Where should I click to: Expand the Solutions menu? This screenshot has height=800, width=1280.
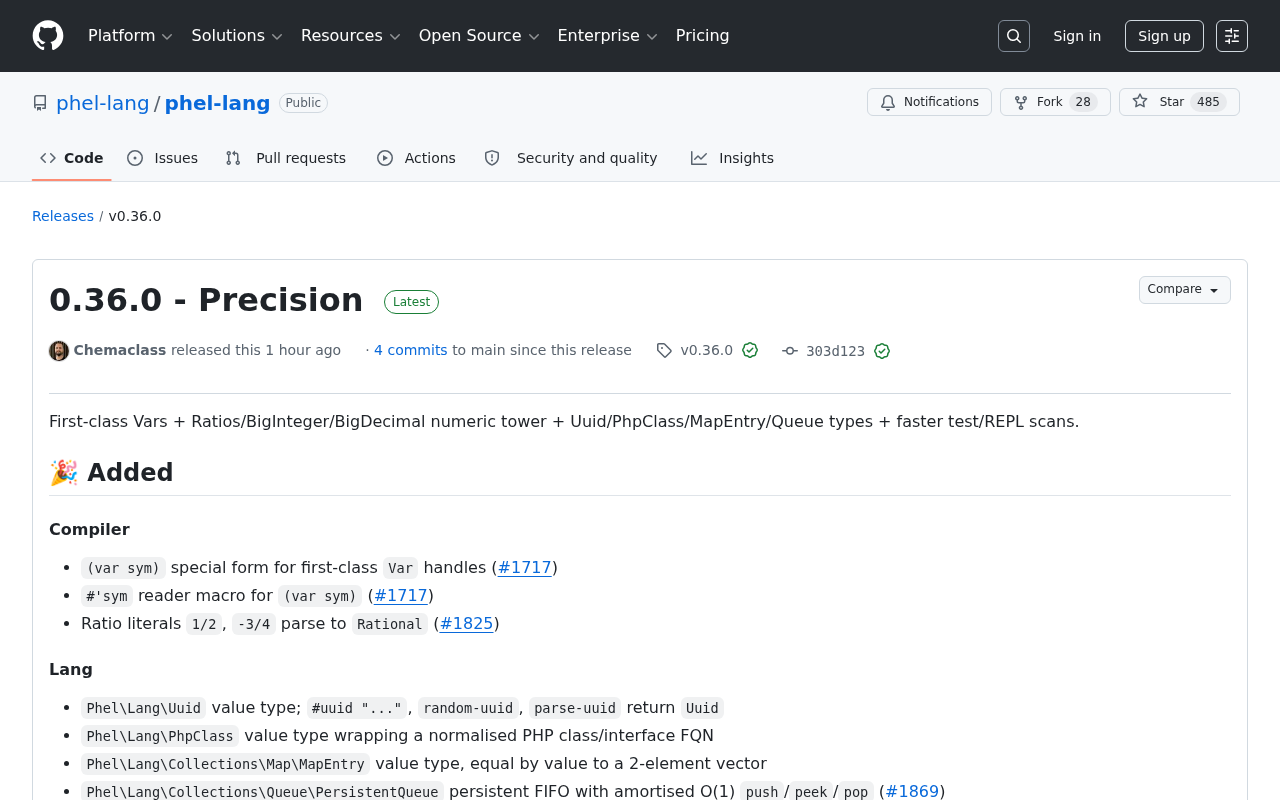[237, 36]
